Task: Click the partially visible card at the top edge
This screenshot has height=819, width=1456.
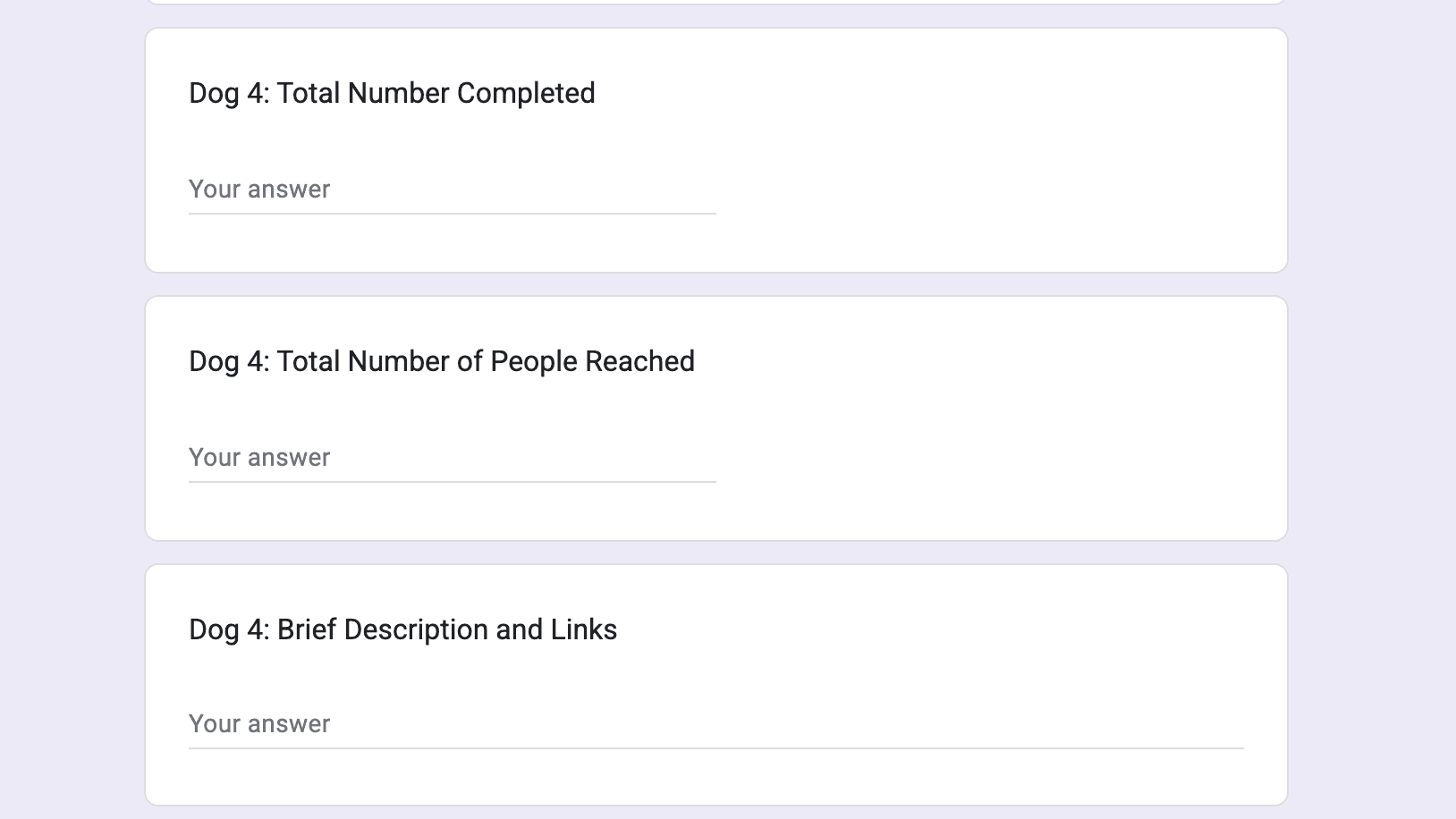Action: click(x=715, y=2)
